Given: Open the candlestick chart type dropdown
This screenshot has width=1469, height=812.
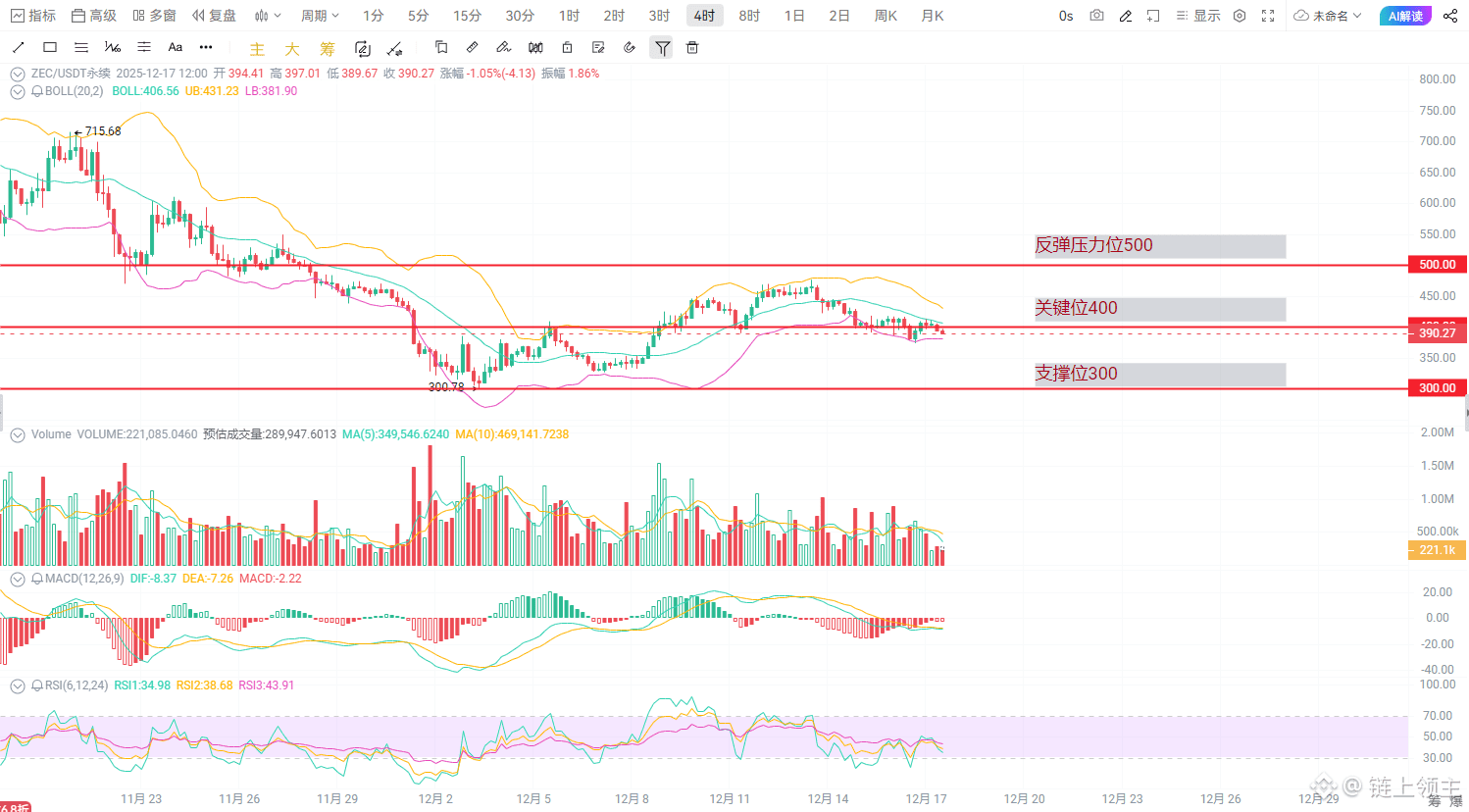Looking at the screenshot, I should pyautogui.click(x=268, y=16).
